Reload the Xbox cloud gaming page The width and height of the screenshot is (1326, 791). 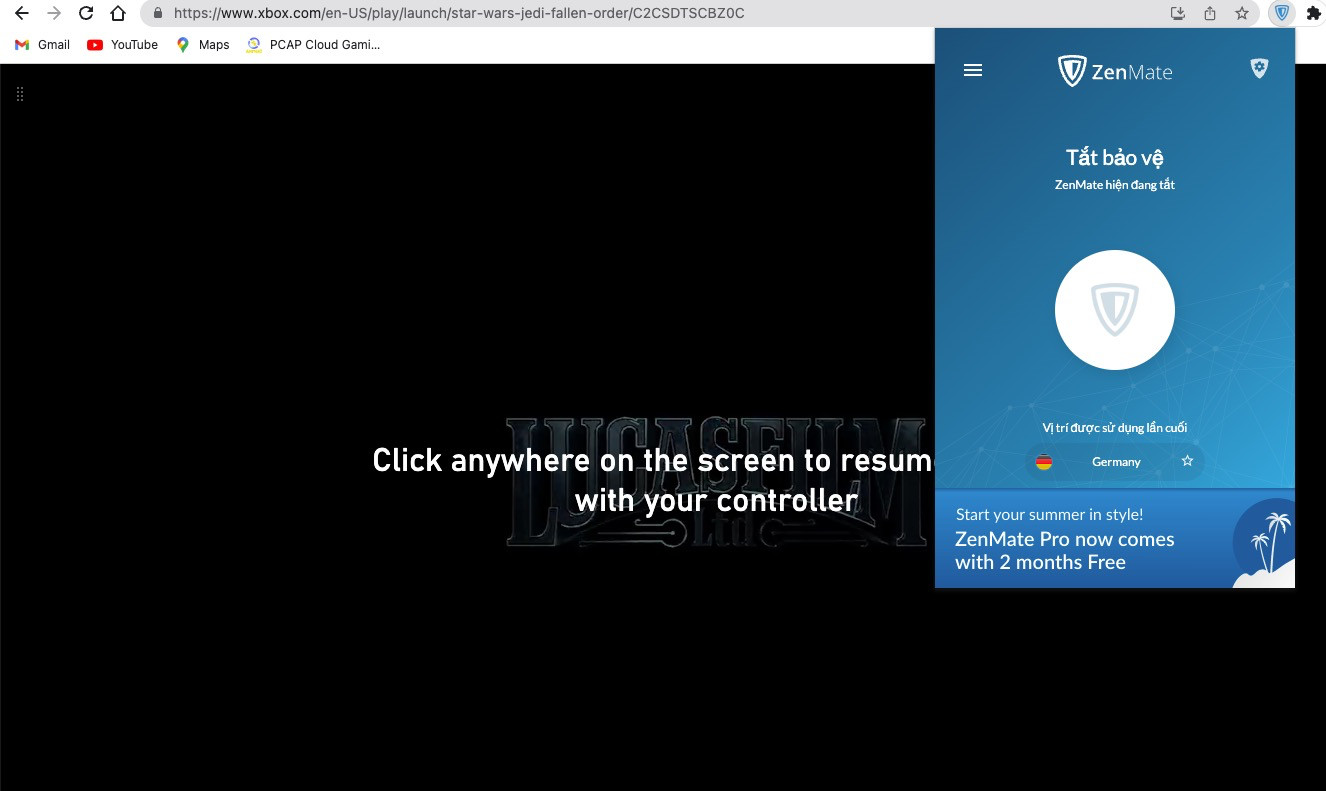point(86,13)
